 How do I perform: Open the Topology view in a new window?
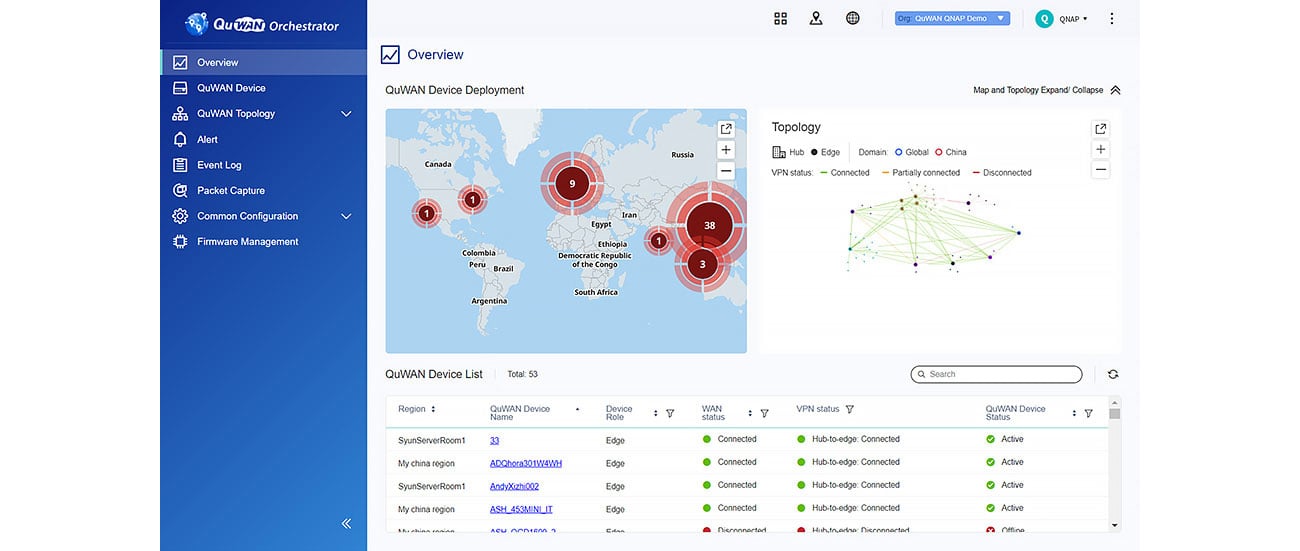[1100, 129]
